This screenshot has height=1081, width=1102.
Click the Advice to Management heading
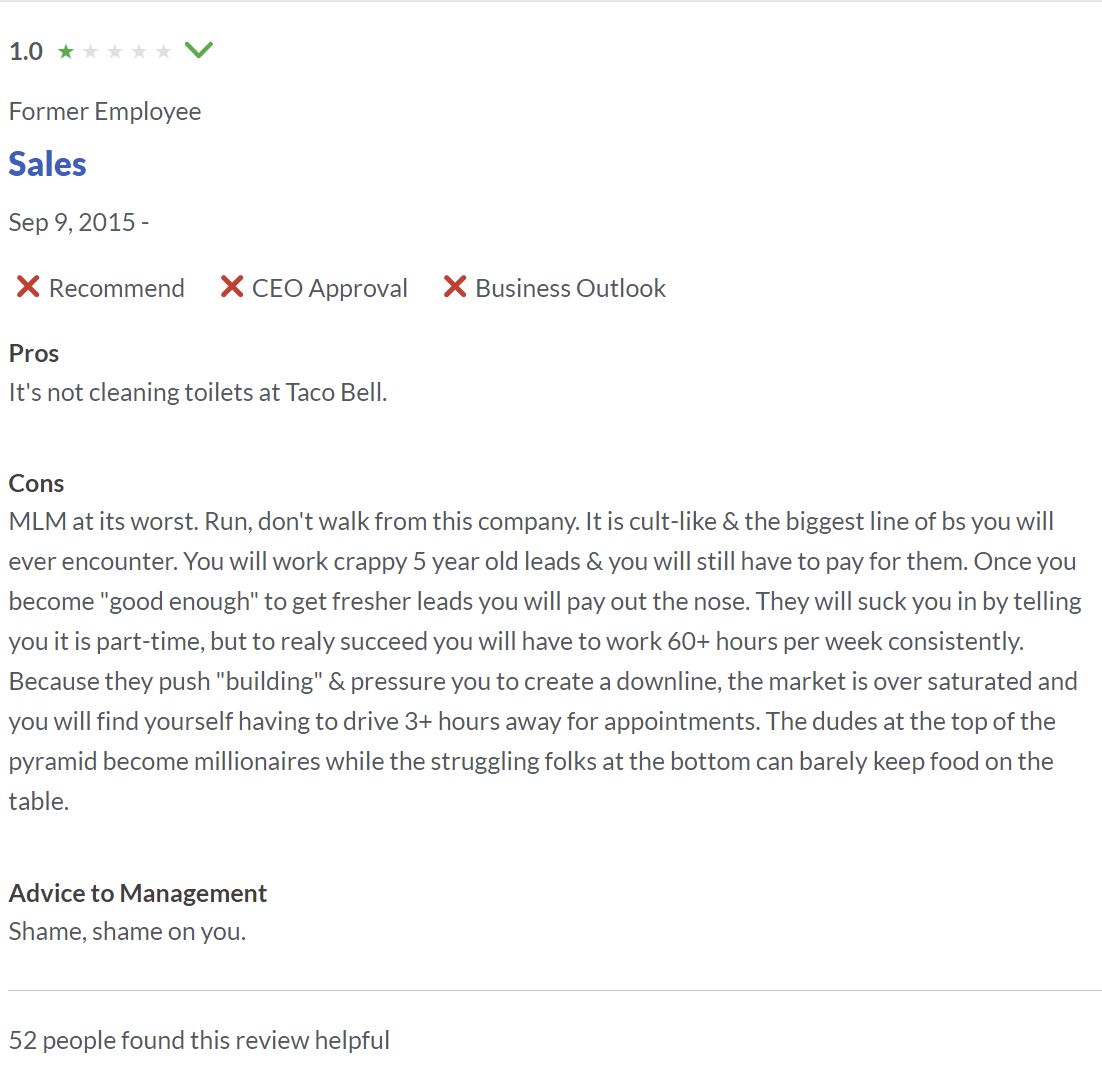(x=138, y=893)
